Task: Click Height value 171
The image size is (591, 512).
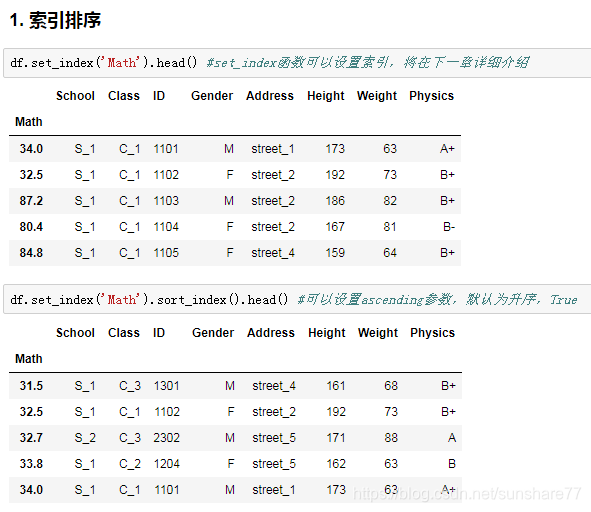Action: (336, 438)
